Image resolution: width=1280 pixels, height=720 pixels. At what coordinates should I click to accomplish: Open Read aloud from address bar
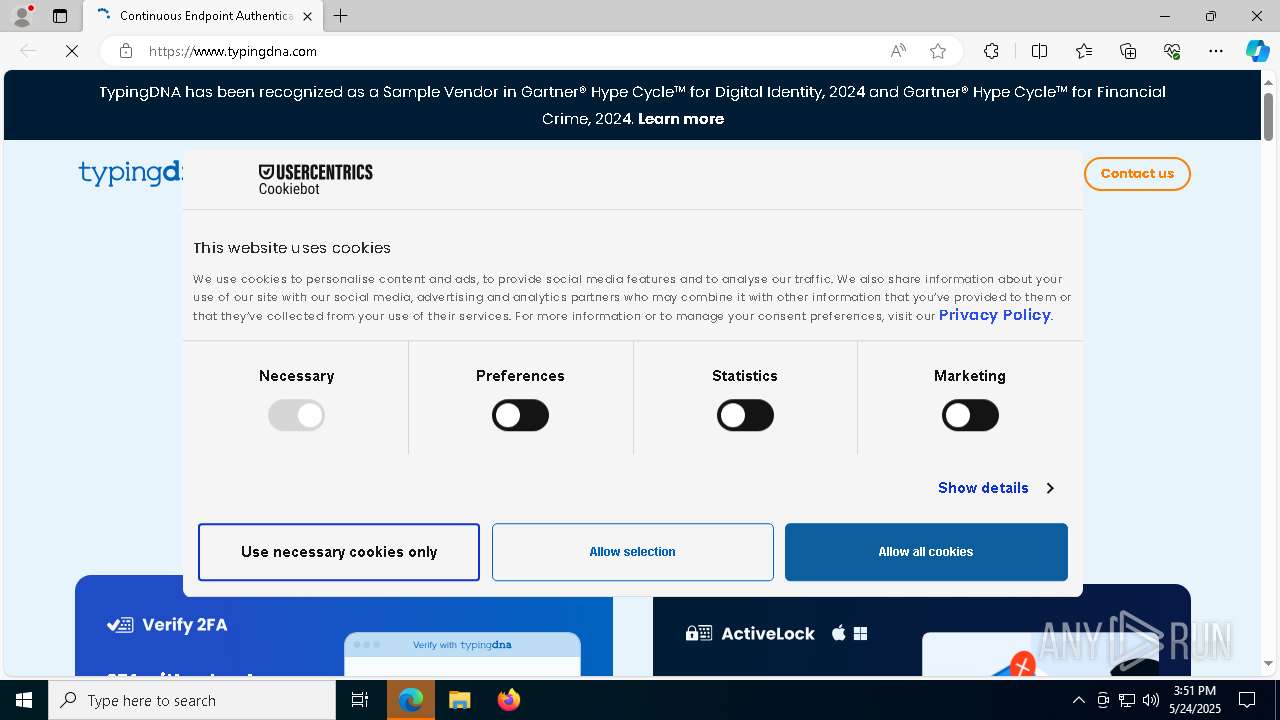pyautogui.click(x=898, y=51)
